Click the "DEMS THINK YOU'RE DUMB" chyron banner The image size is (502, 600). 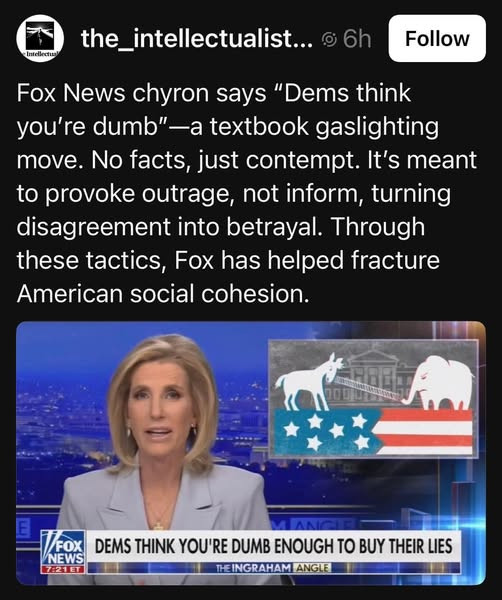[273, 546]
